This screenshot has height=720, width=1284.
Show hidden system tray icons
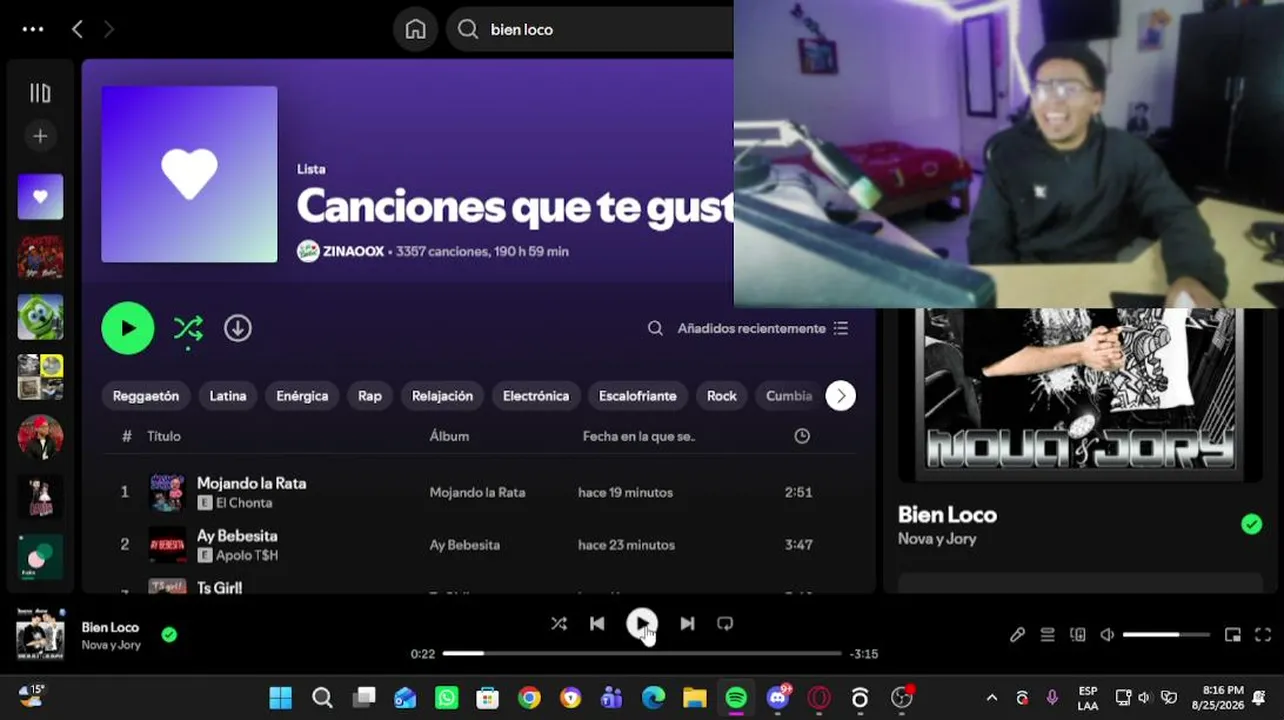point(991,698)
